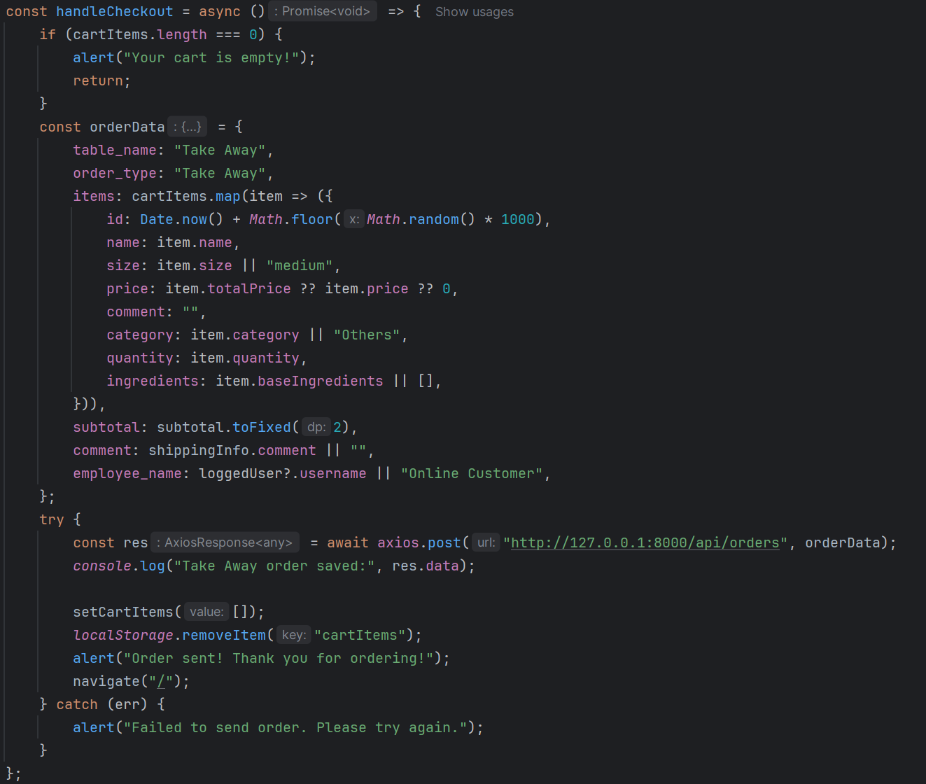Viewport: 926px width, 784px height.
Task: Click the x: hint in Math.floor
Action: 353,220
